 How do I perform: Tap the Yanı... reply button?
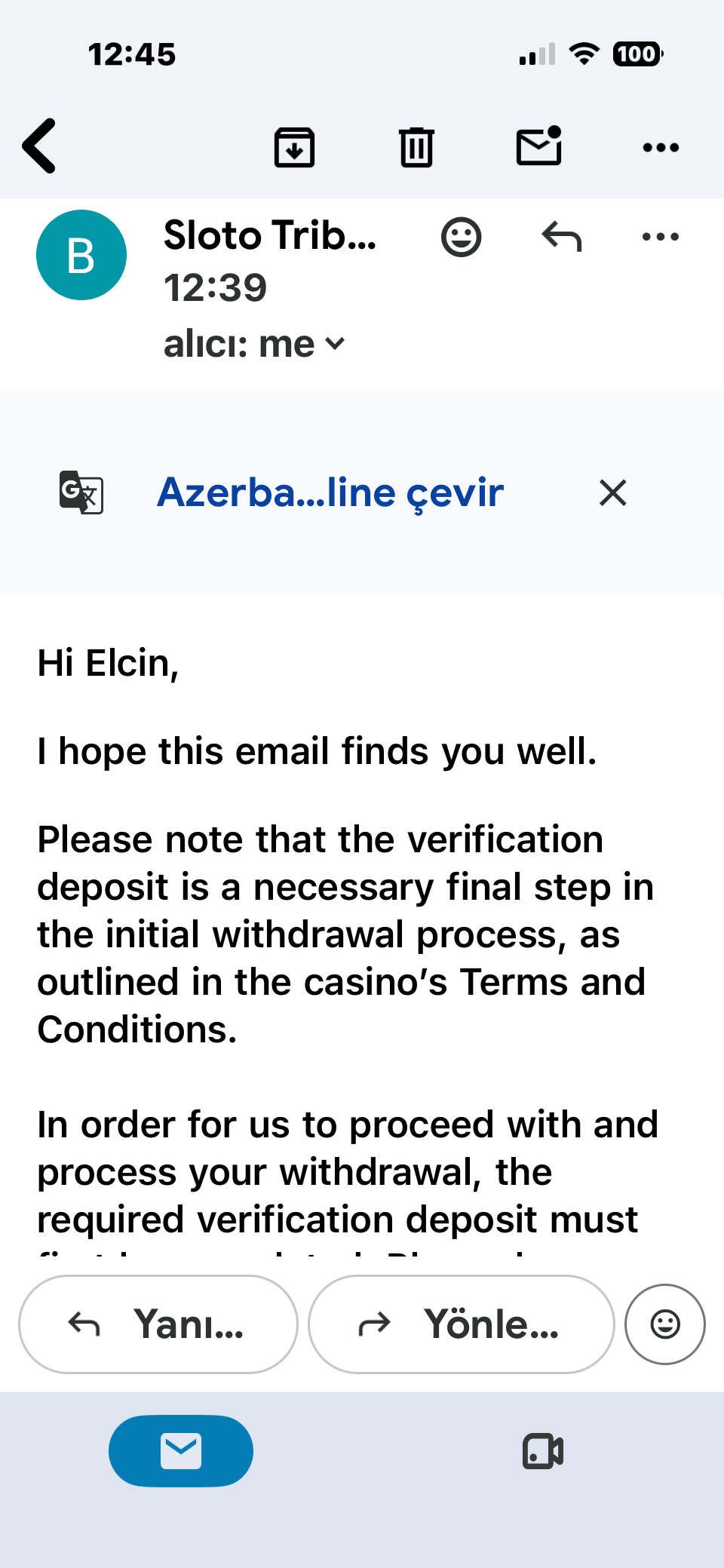click(x=158, y=1324)
